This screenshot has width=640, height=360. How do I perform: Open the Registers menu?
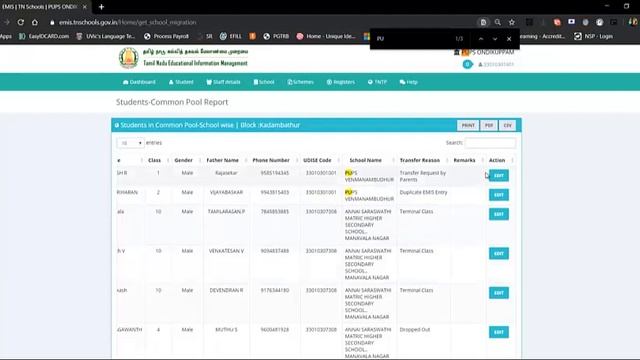pos(341,82)
